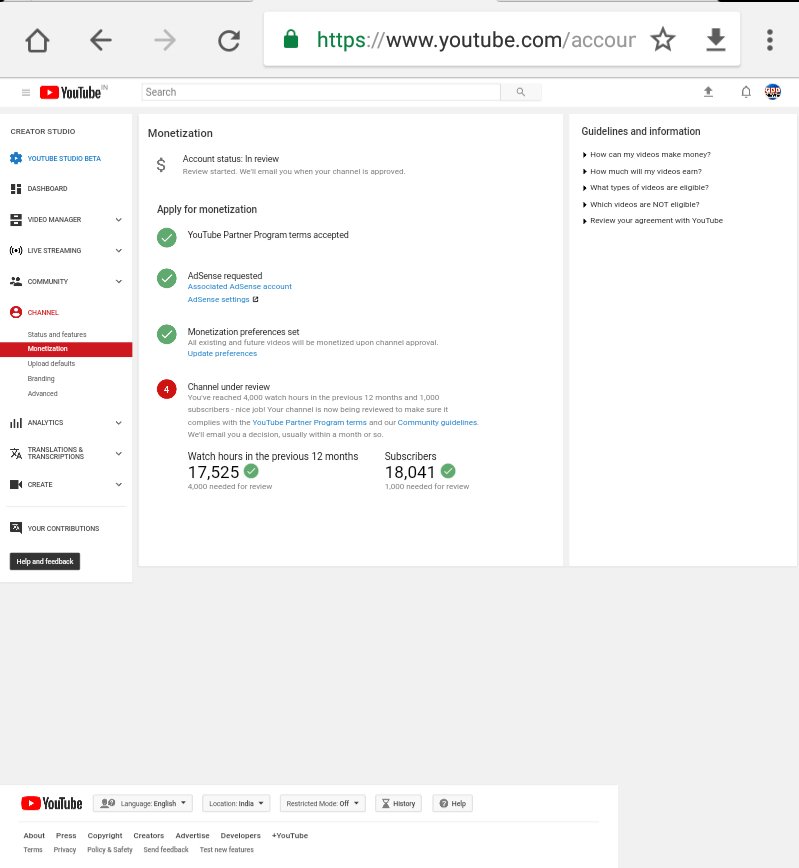Open the Community guidelines link

click(x=437, y=422)
